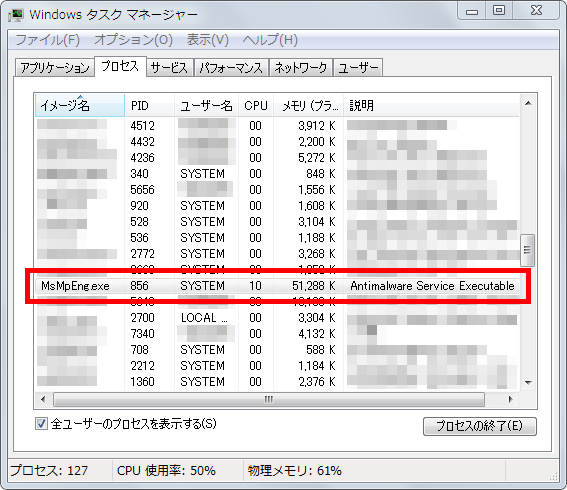Viewport: 567px width, 490px height.
Task: Select the process row with PID 2700
Action: 278,318
